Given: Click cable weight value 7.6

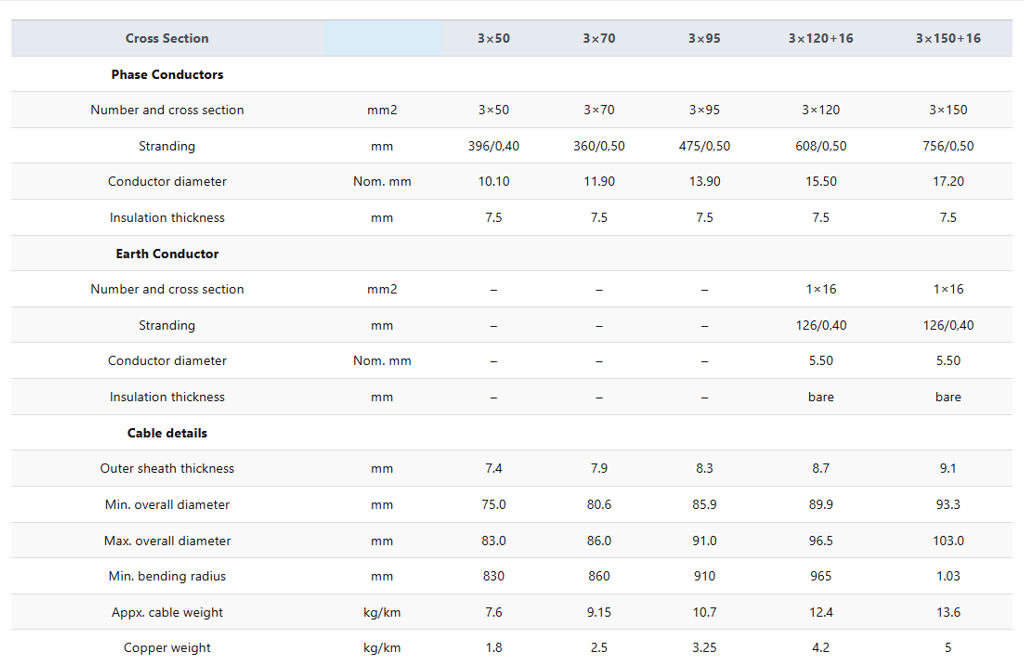Looking at the screenshot, I should [x=494, y=613].
